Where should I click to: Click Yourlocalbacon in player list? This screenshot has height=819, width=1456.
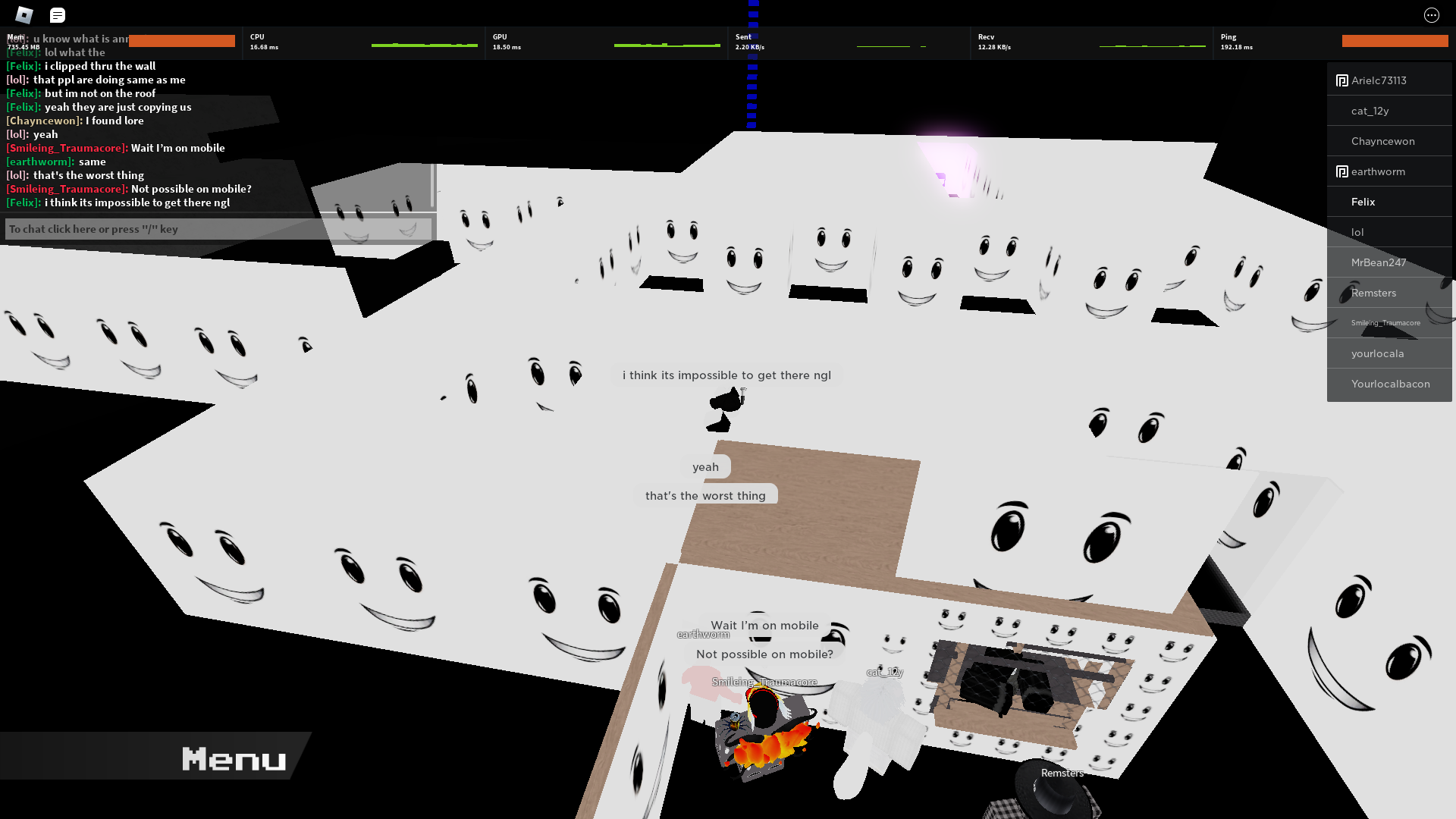[x=1389, y=384]
